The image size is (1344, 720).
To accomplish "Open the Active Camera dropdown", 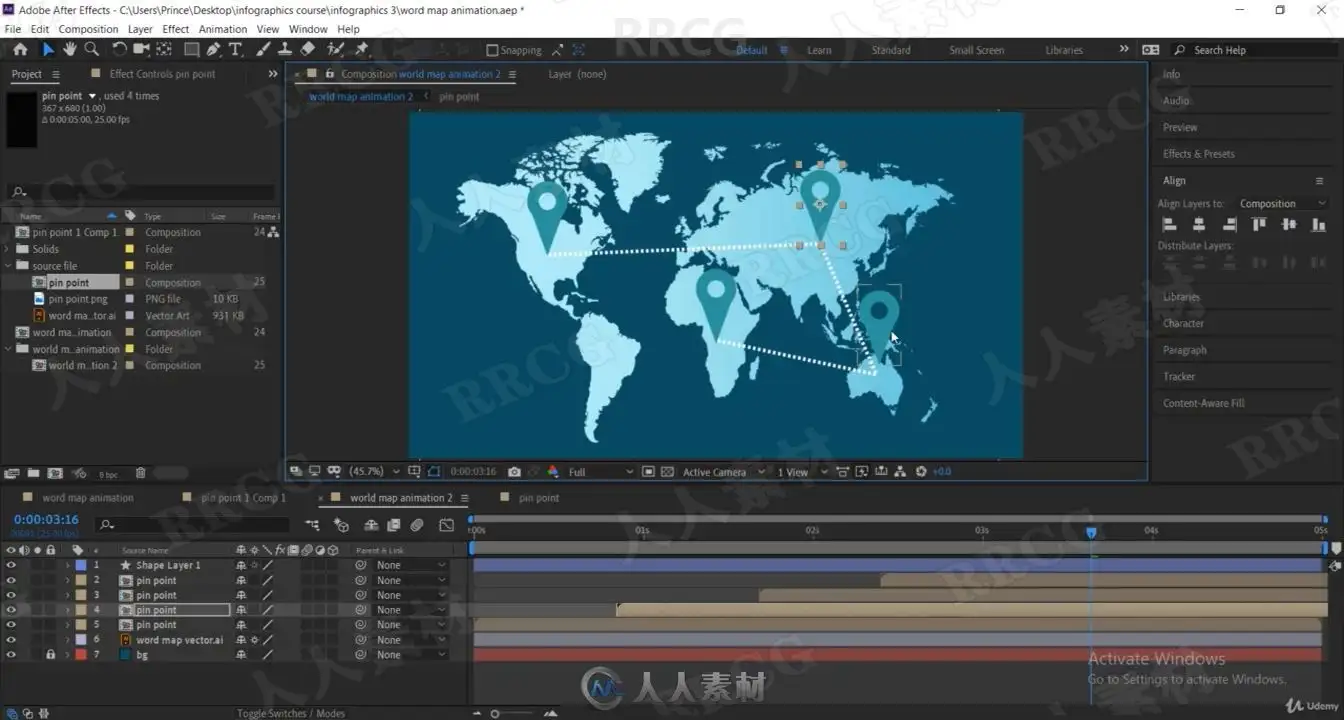I will point(724,472).
